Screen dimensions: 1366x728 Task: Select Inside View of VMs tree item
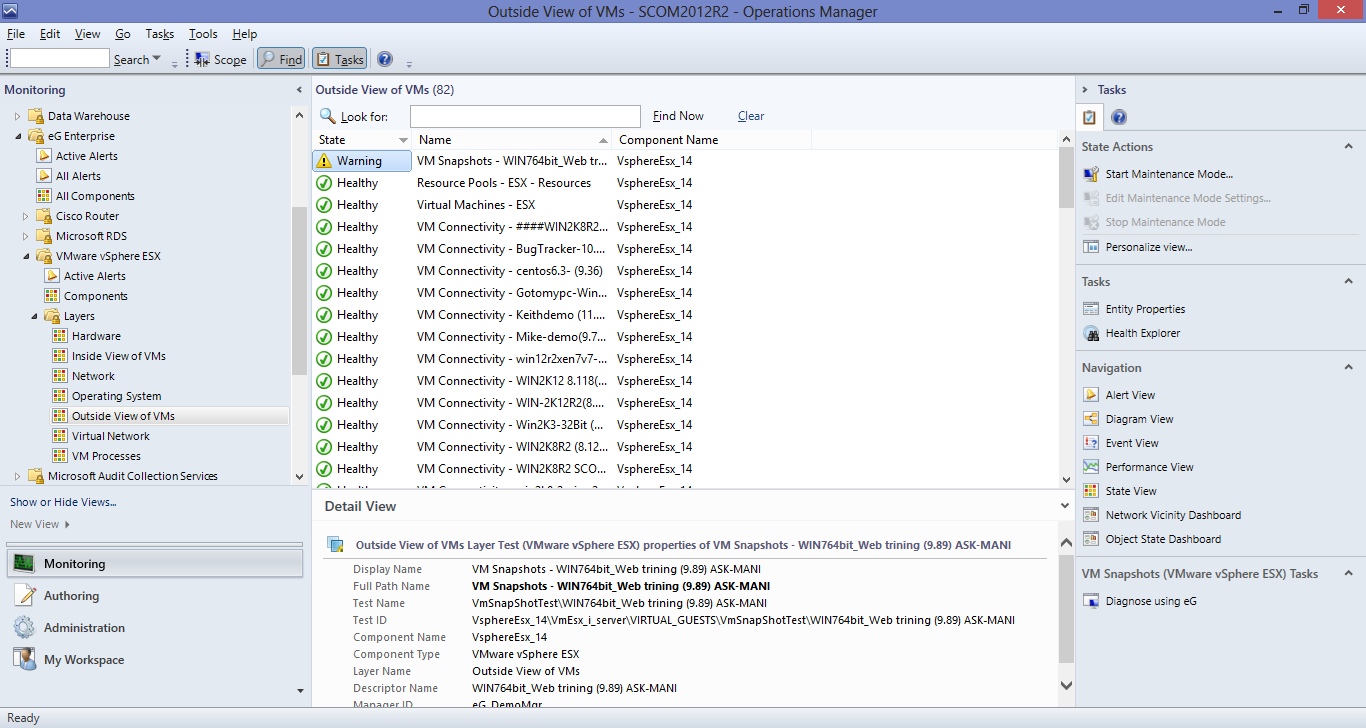(118, 356)
